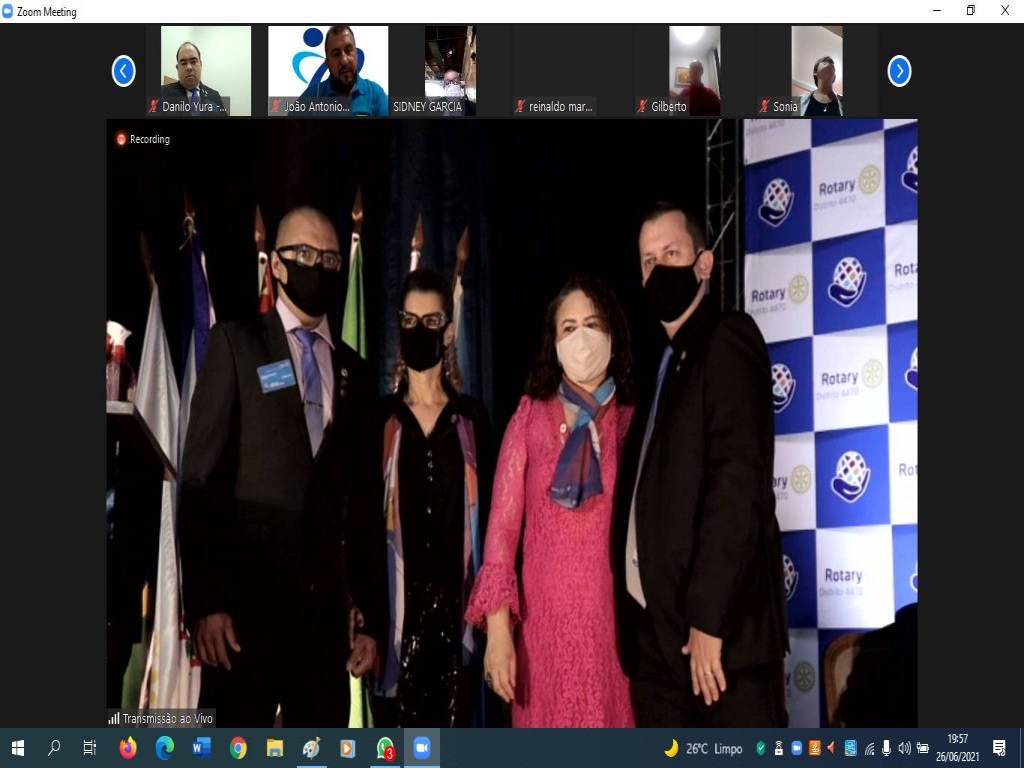Viewport: 1024px width, 768px height.
Task: Open File Explorer from taskbar
Action: point(275,748)
